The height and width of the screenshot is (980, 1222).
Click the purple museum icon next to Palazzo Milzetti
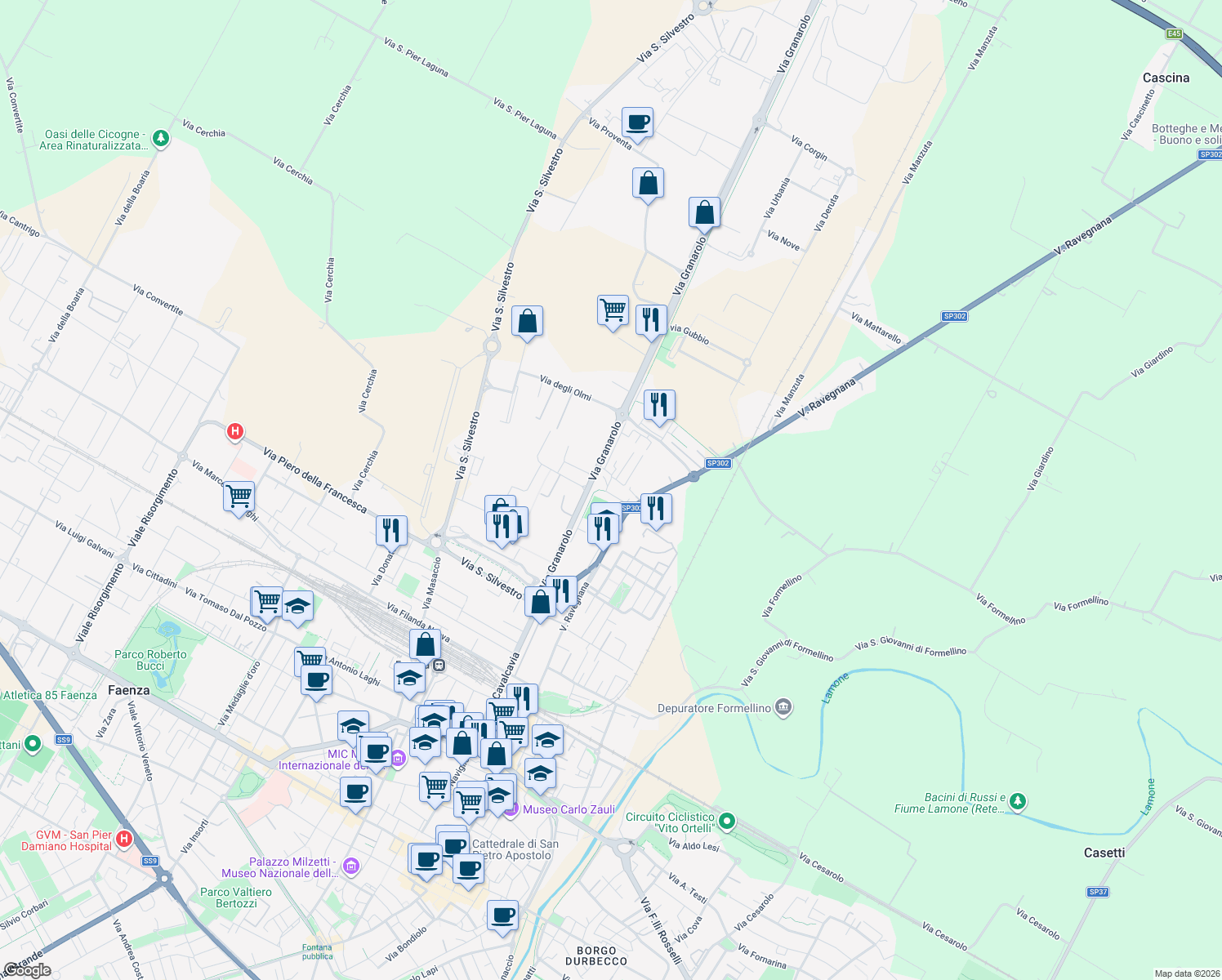(x=350, y=866)
